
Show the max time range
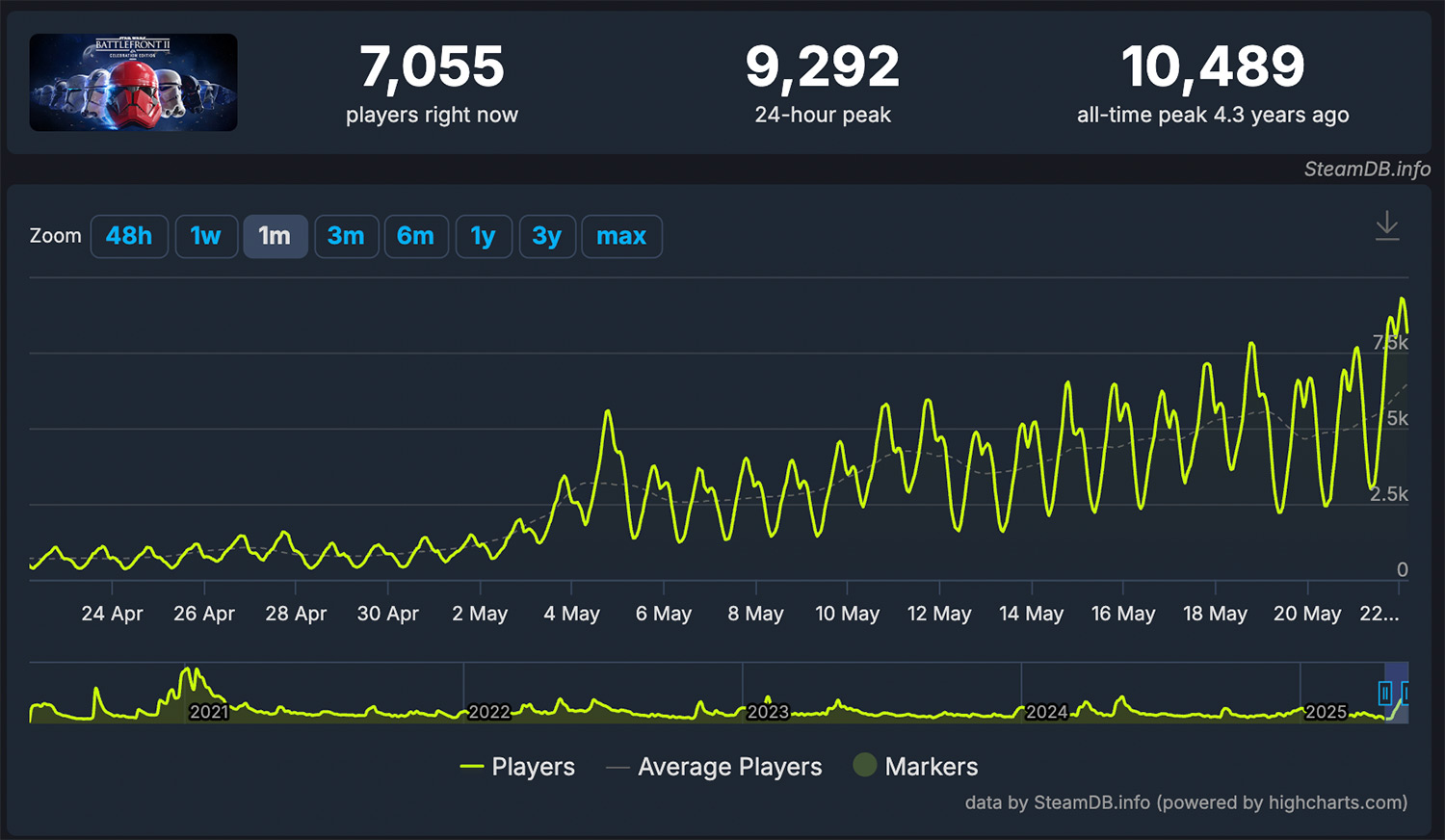tap(621, 236)
